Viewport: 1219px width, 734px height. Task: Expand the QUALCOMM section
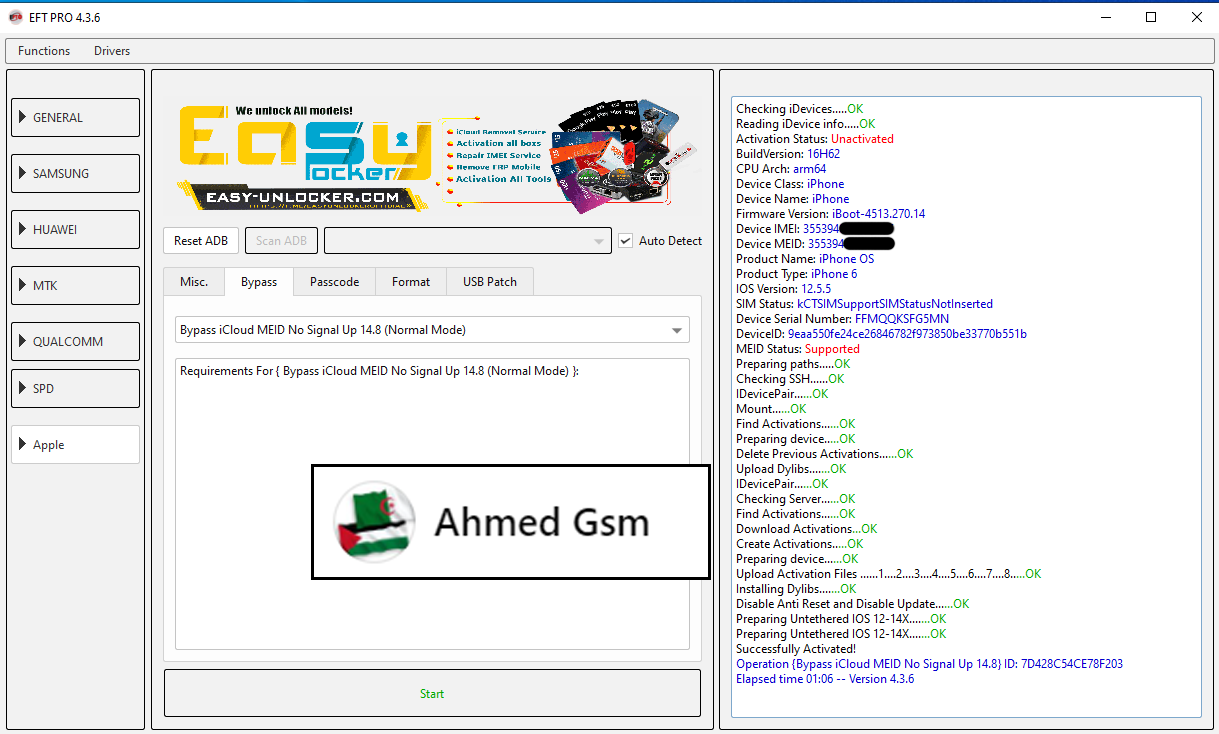75,341
